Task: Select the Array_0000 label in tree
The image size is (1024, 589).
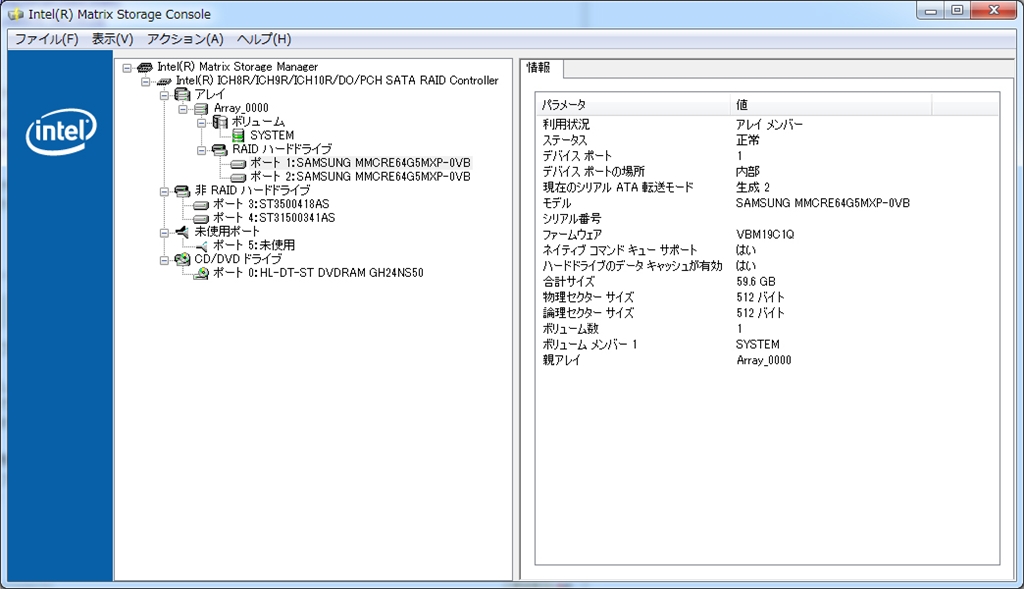Action: (241, 108)
